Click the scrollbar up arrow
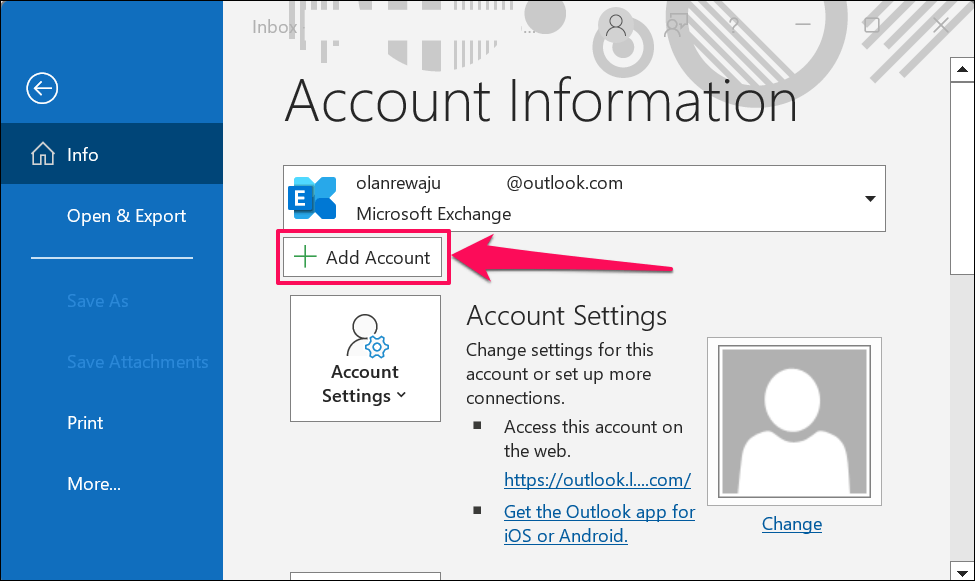975x581 pixels. click(962, 69)
